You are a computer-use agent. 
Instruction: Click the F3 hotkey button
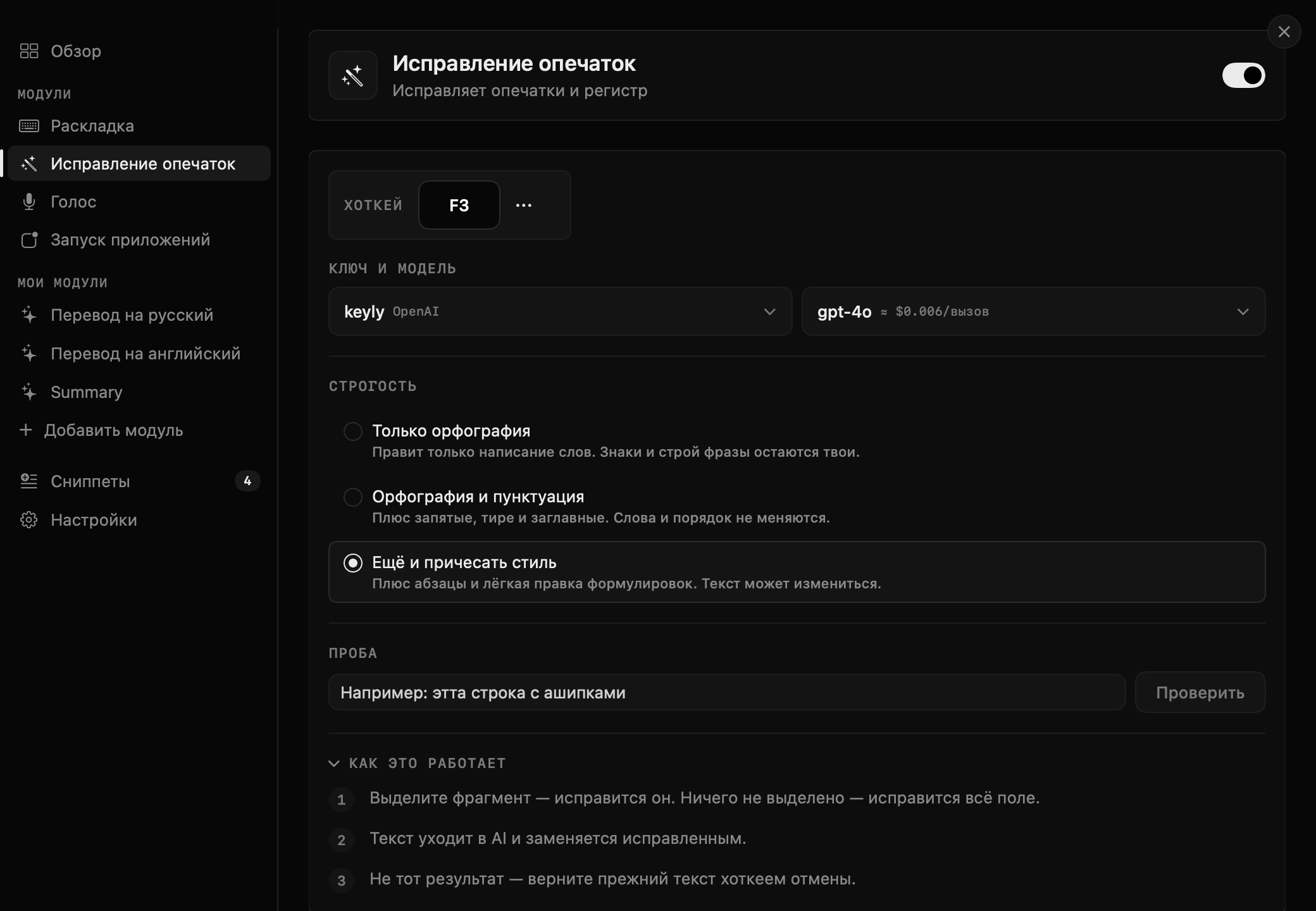click(x=459, y=205)
